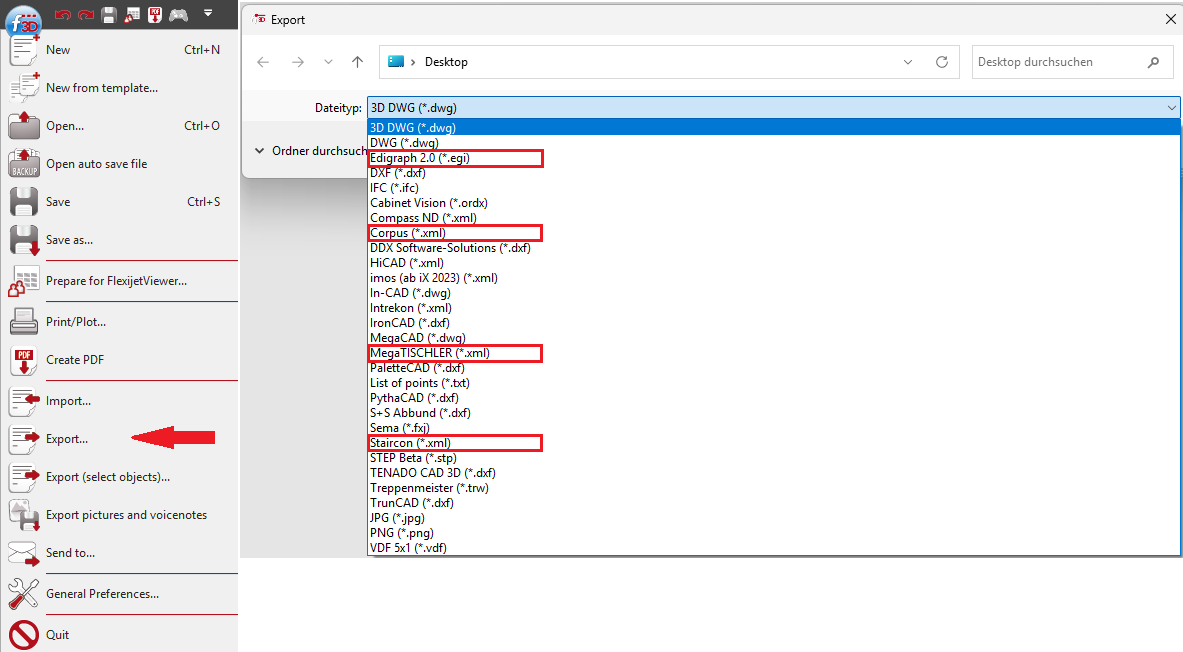The height and width of the screenshot is (652, 1183).
Task: Open General Preferences from the menu
Action: (102, 594)
